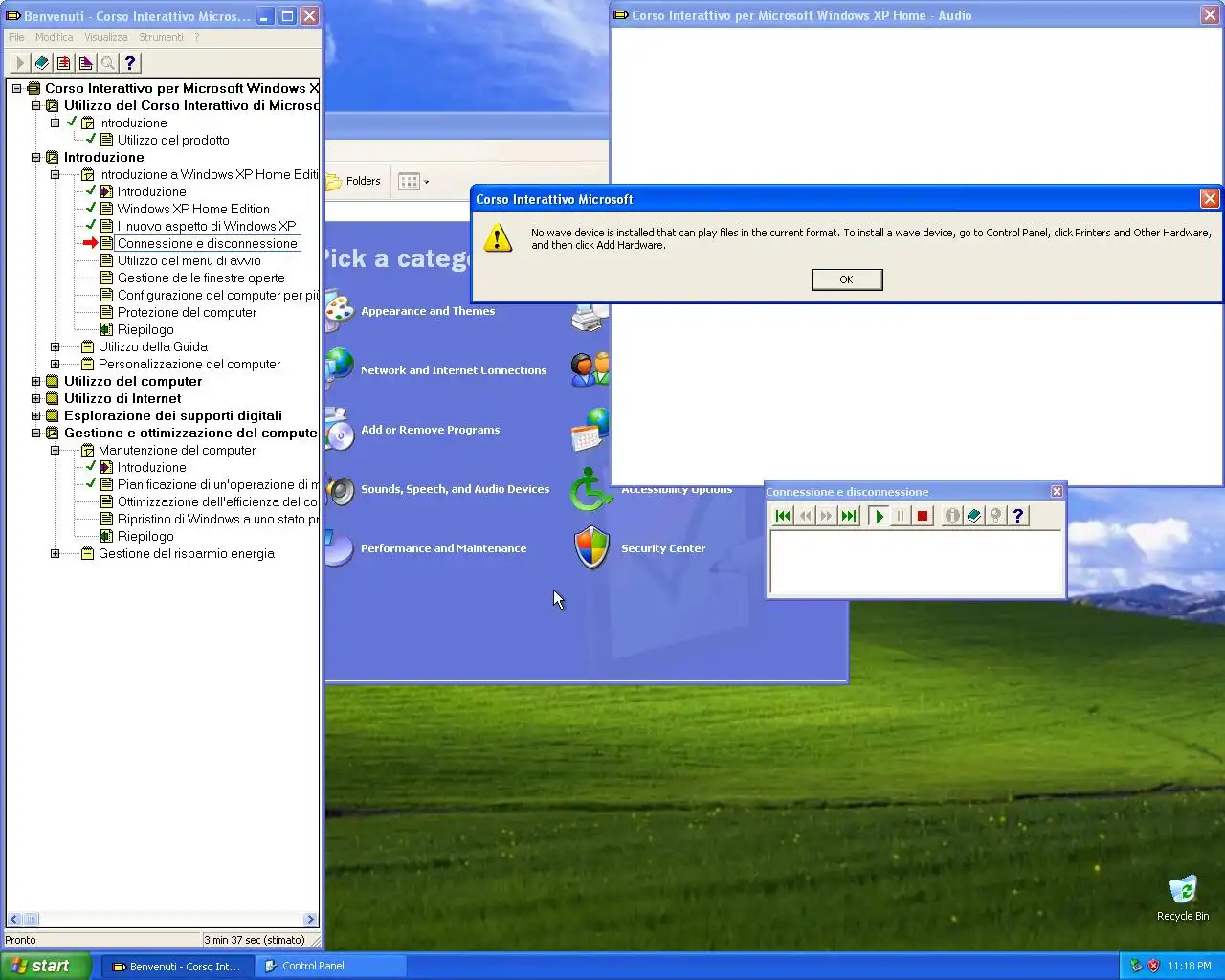Click the red stop button in lesson player
This screenshot has height=980, width=1225.
coord(923,516)
